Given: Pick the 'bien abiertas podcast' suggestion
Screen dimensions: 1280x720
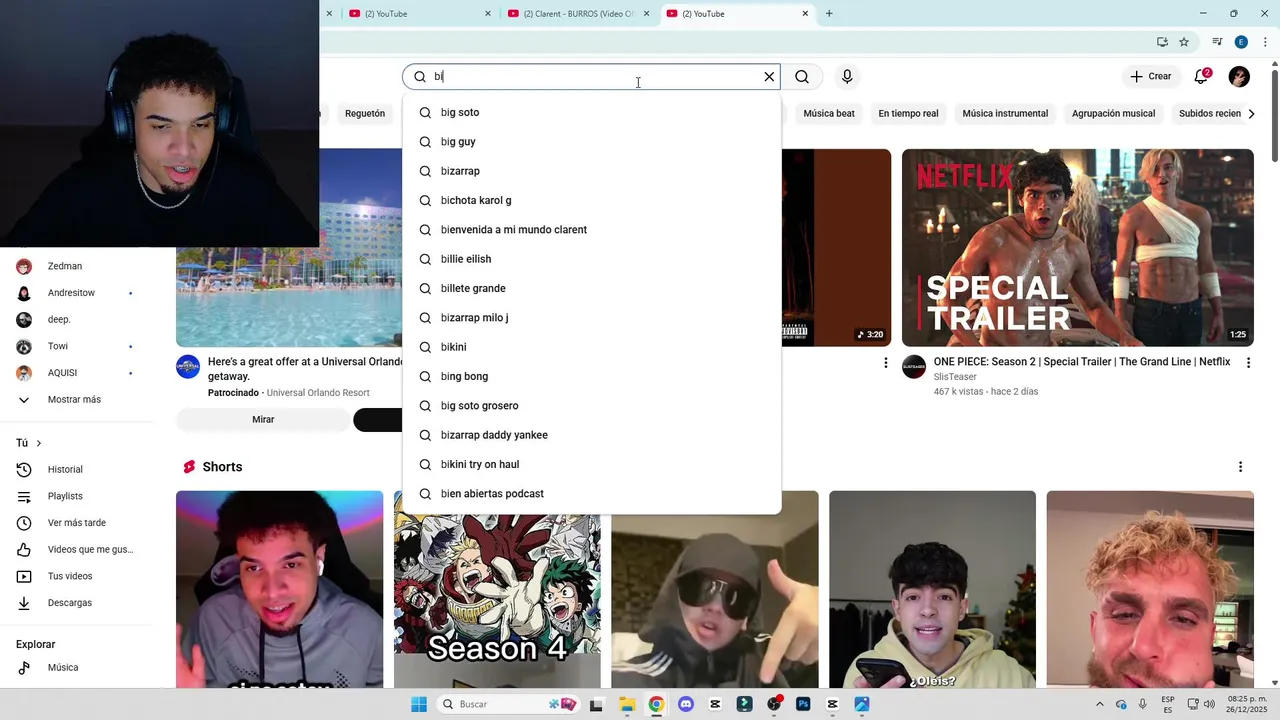Looking at the screenshot, I should pos(591,494).
